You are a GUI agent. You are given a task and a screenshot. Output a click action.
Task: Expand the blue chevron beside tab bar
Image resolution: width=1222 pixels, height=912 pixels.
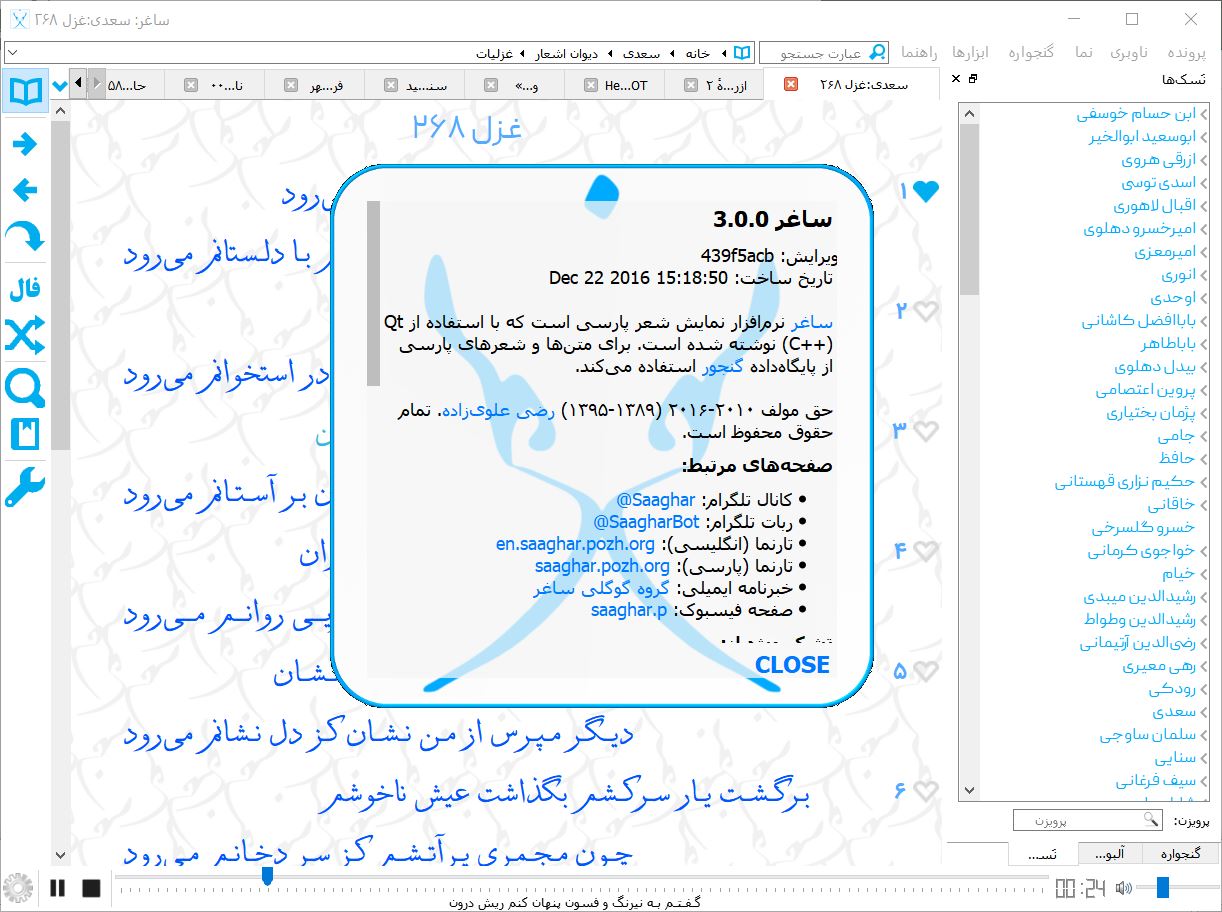59,86
